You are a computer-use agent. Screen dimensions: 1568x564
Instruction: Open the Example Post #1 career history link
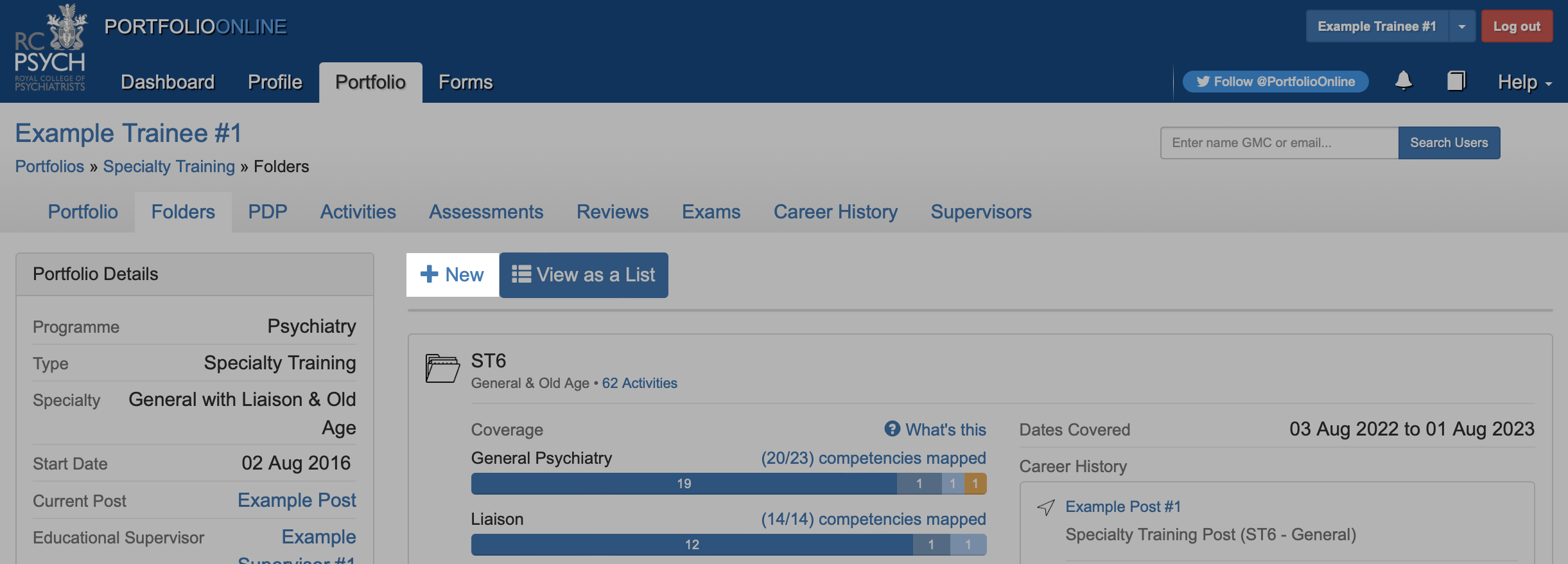click(1123, 507)
